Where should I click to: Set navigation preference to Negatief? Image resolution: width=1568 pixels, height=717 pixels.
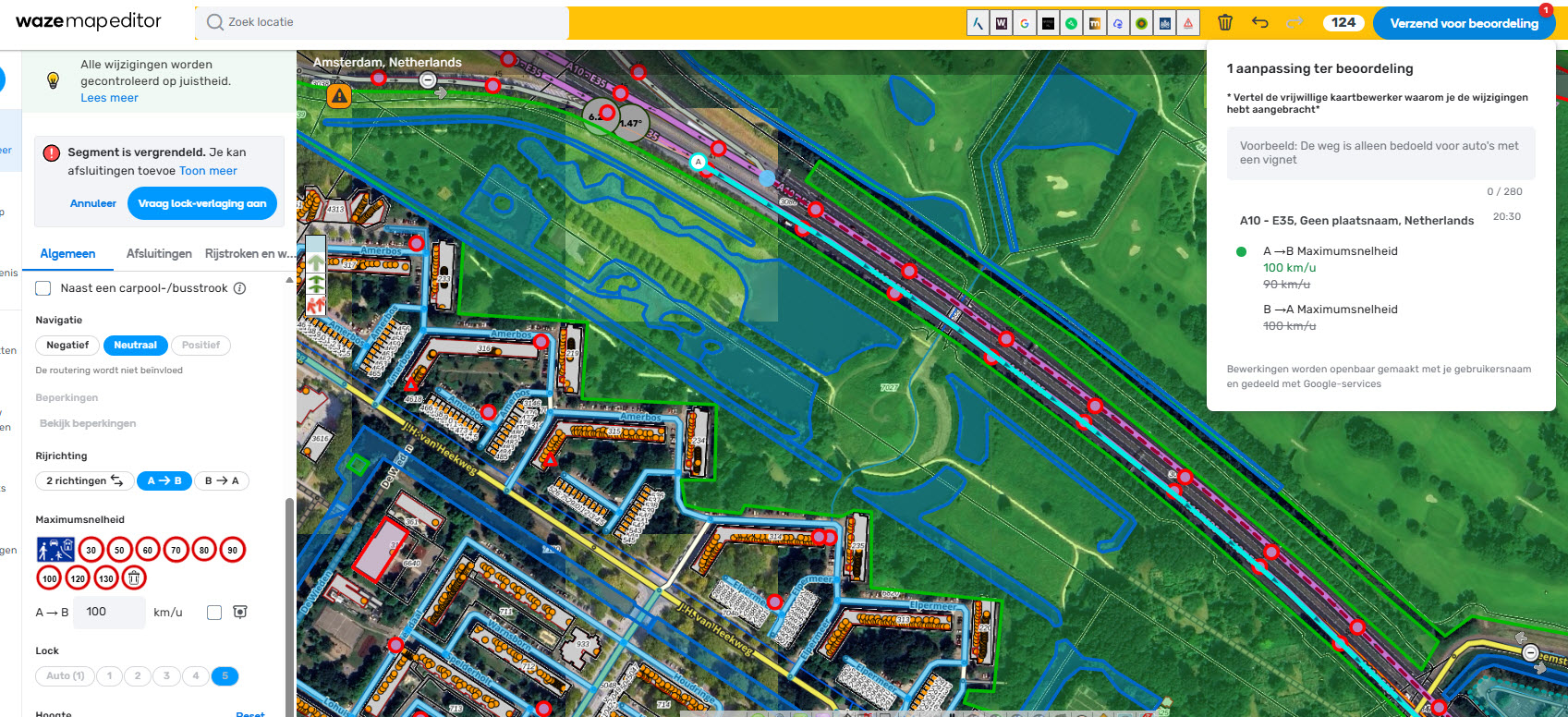click(67, 346)
